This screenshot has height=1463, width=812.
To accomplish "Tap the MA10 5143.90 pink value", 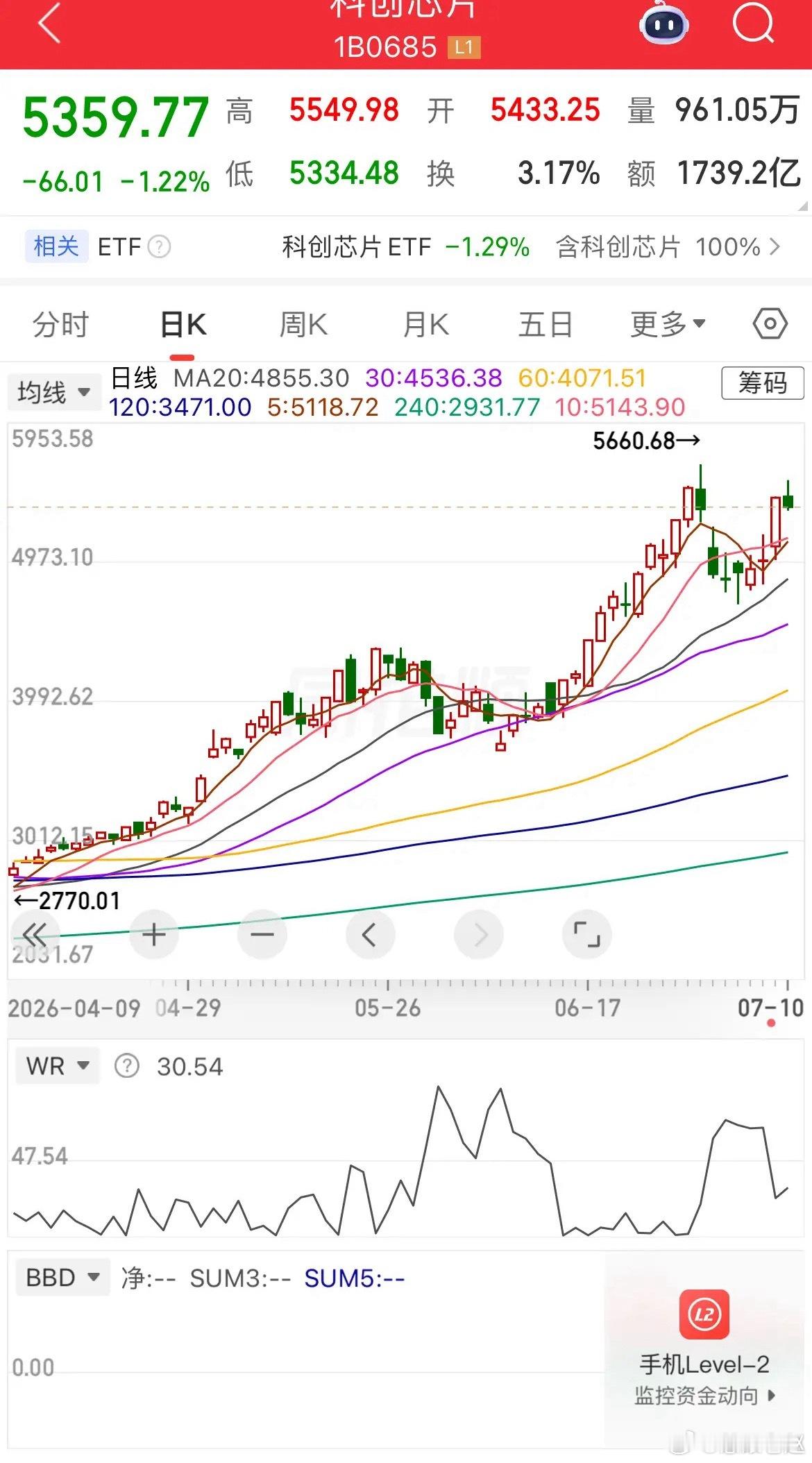I will (x=620, y=407).
